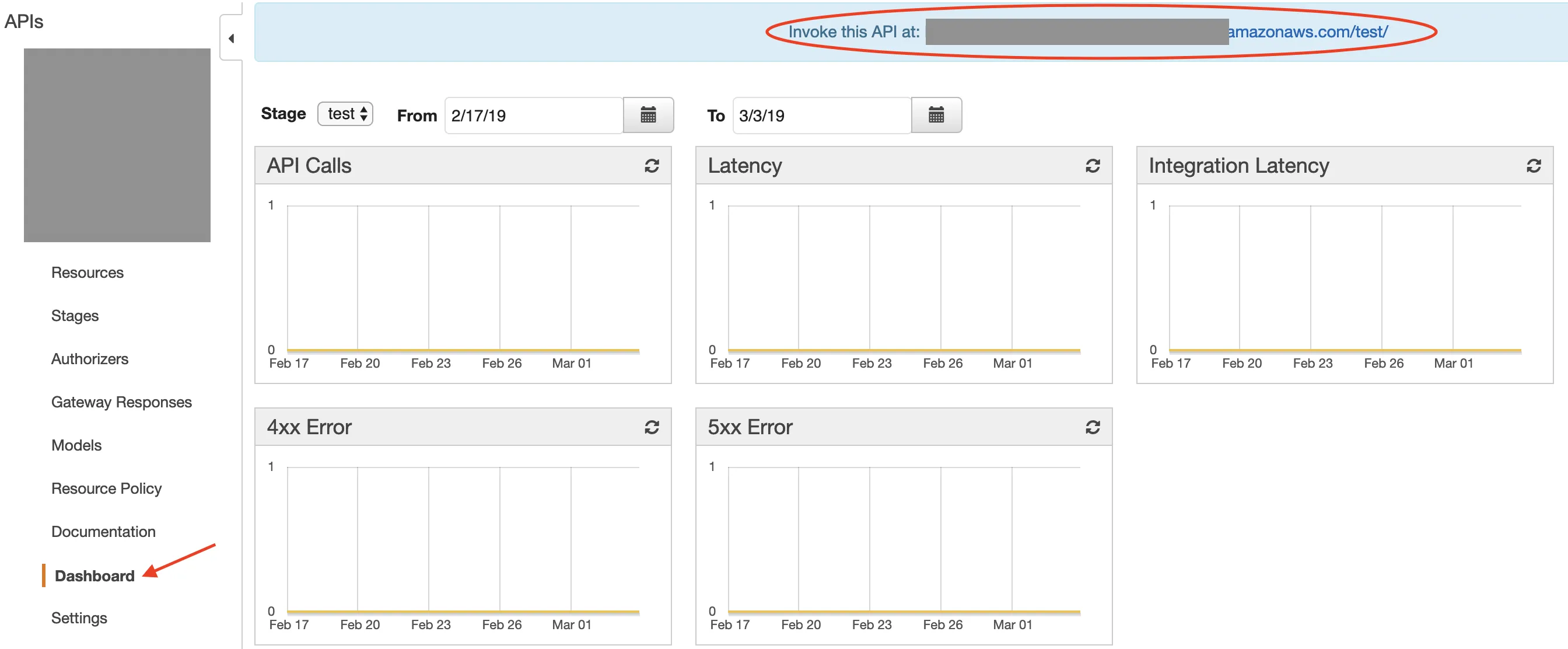Screen dimensions: 1568x649
Task: Open Resources in the sidebar
Action: 87,272
